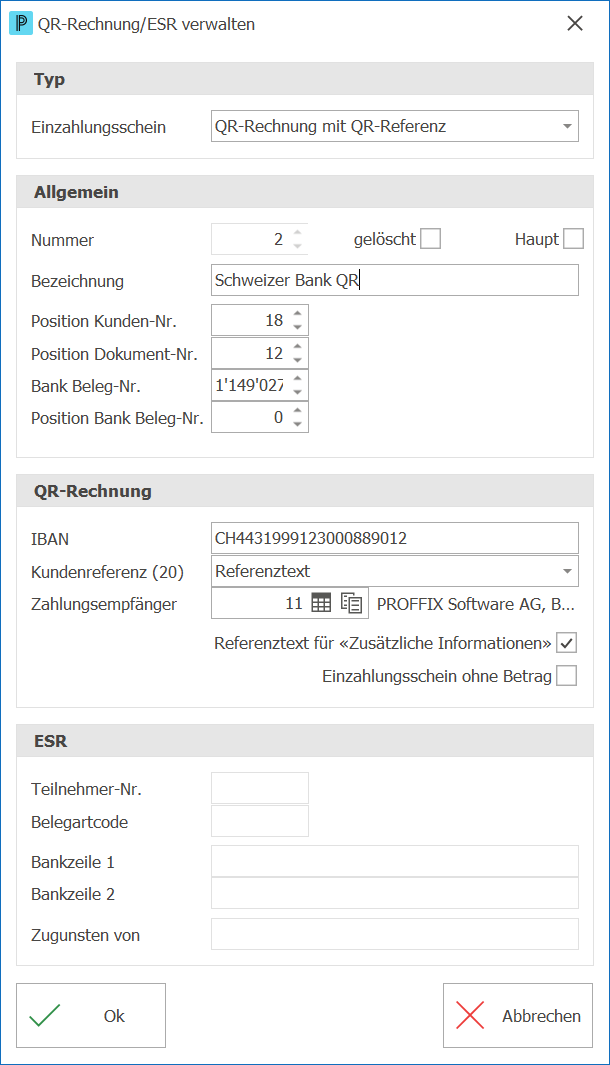This screenshot has width=610, height=1065.
Task: Increment the Bank Beleg-Nr. spinner
Action: coord(298,378)
